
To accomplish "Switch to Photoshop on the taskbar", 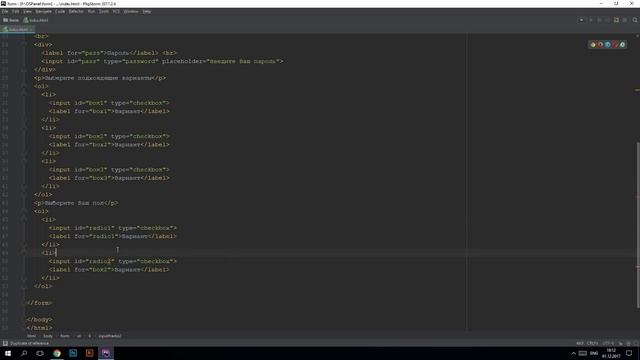I will click(73, 353).
